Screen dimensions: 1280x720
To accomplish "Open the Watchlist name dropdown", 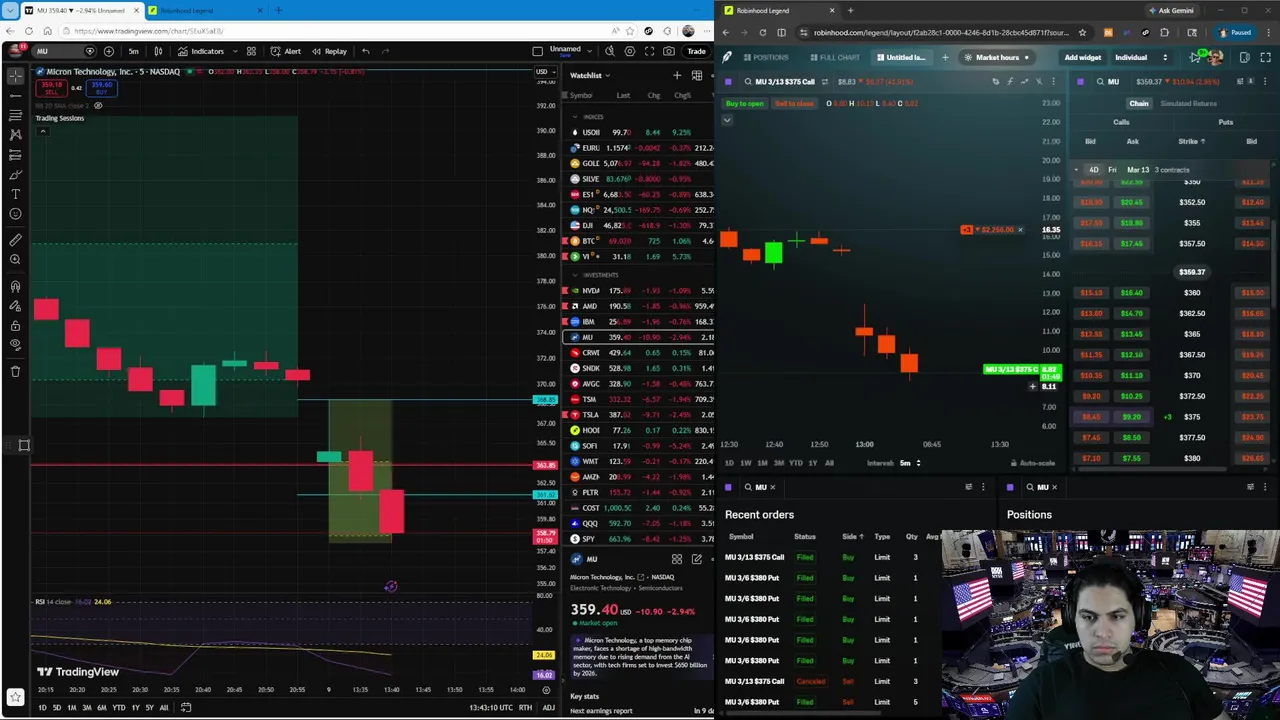I will (x=590, y=75).
